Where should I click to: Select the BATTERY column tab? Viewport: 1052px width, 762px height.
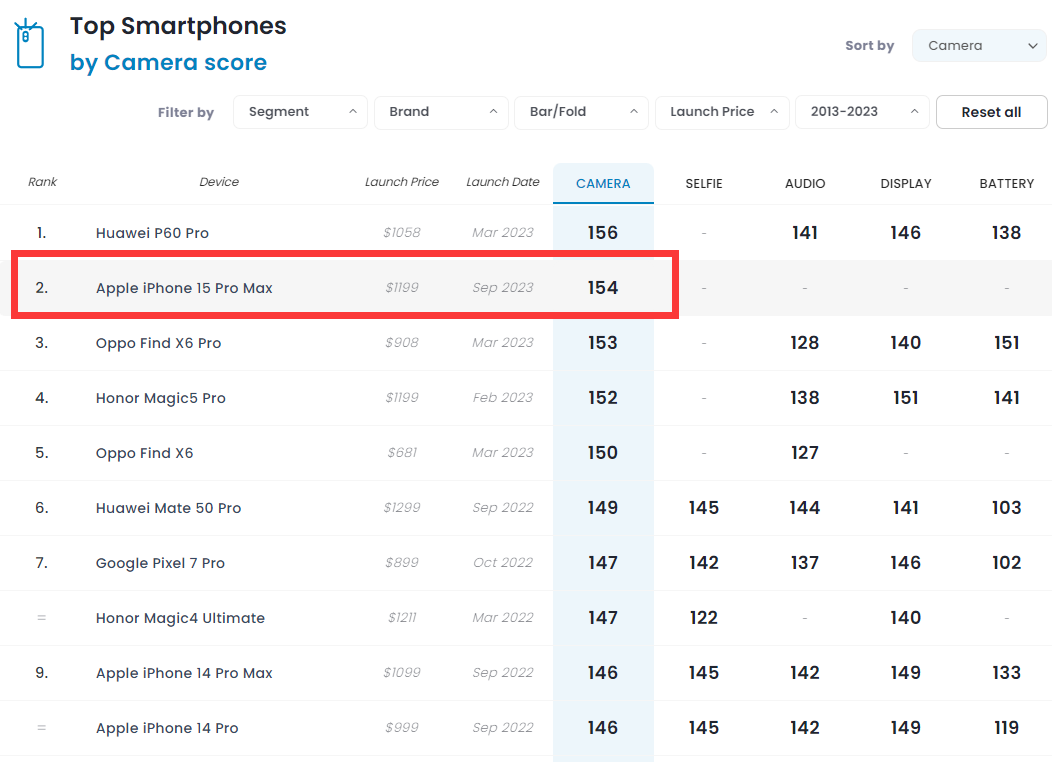pyautogui.click(x=1006, y=184)
